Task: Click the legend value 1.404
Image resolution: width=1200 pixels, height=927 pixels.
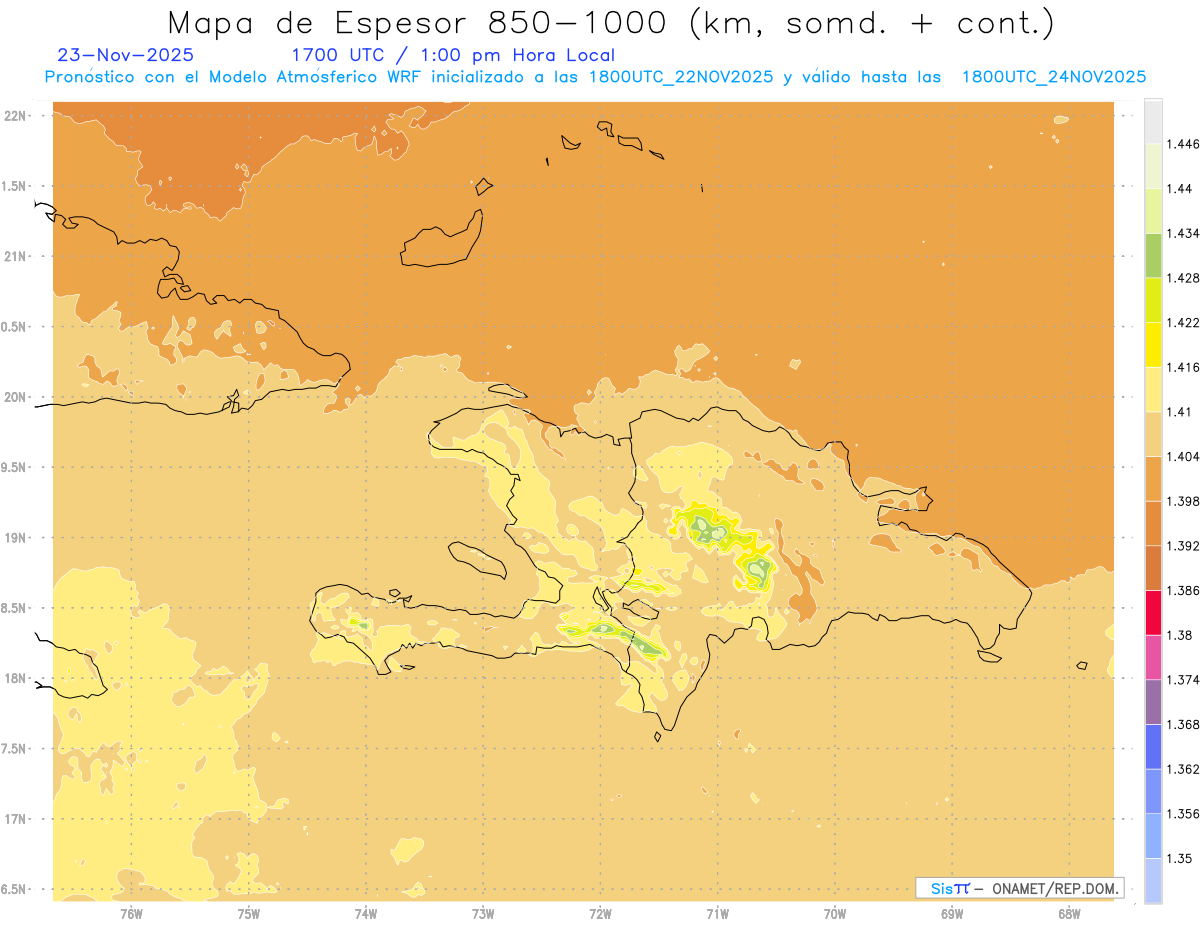Action: [1183, 456]
